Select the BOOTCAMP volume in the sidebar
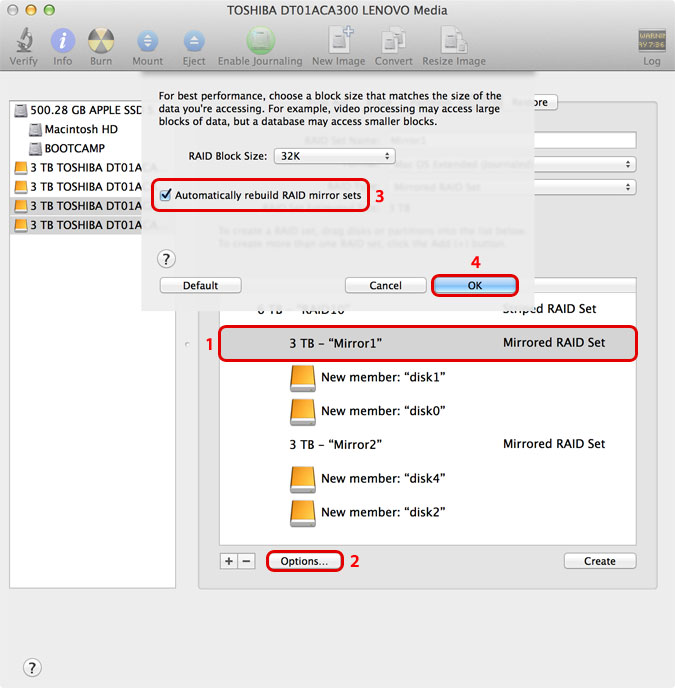 tap(76, 148)
